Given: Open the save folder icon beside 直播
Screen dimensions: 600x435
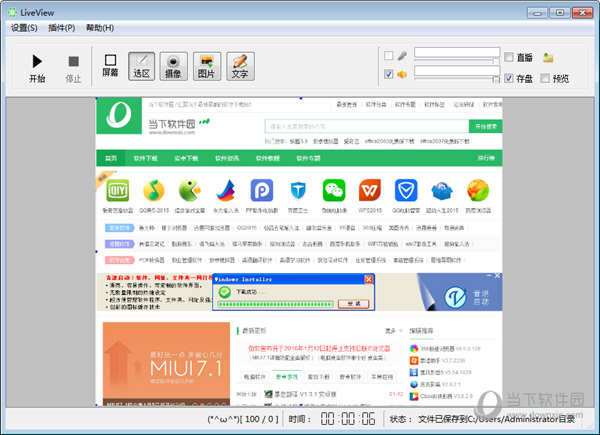Looking at the screenshot, I should click(x=548, y=58).
